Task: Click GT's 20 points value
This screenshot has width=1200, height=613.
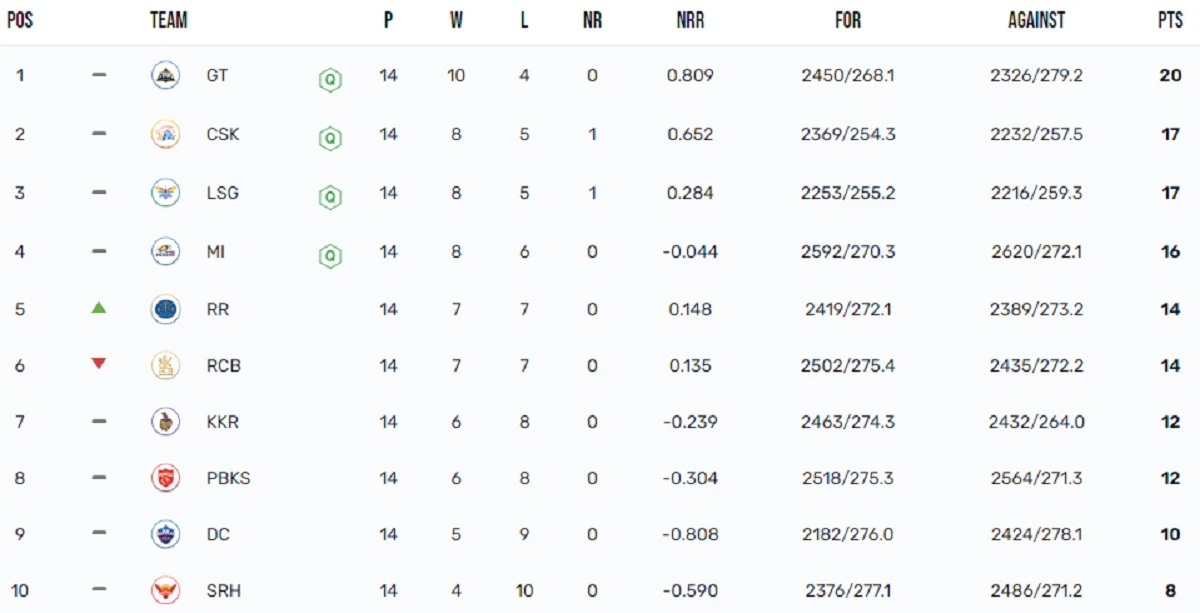Action: 1170,76
